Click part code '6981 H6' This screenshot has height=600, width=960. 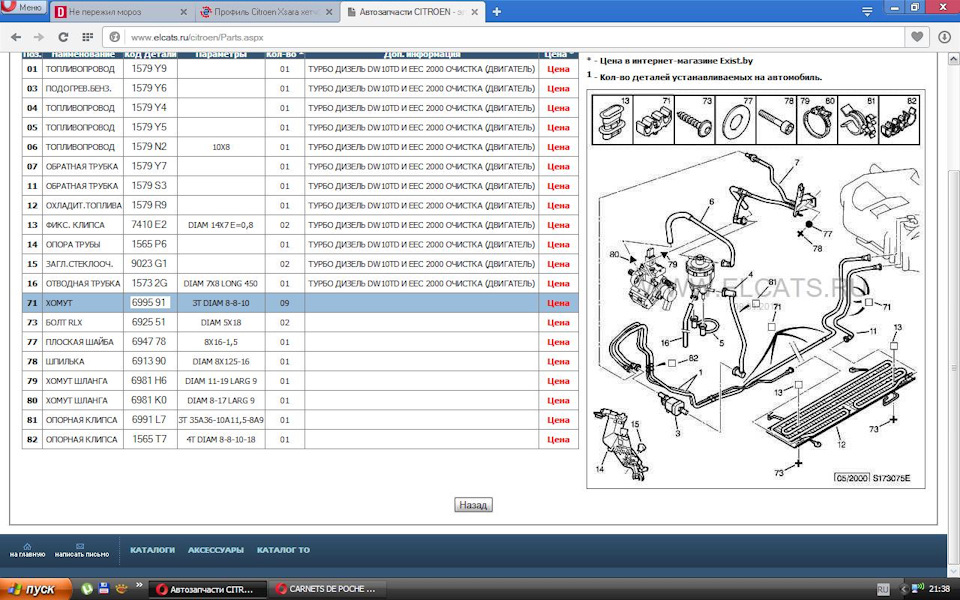click(x=149, y=381)
